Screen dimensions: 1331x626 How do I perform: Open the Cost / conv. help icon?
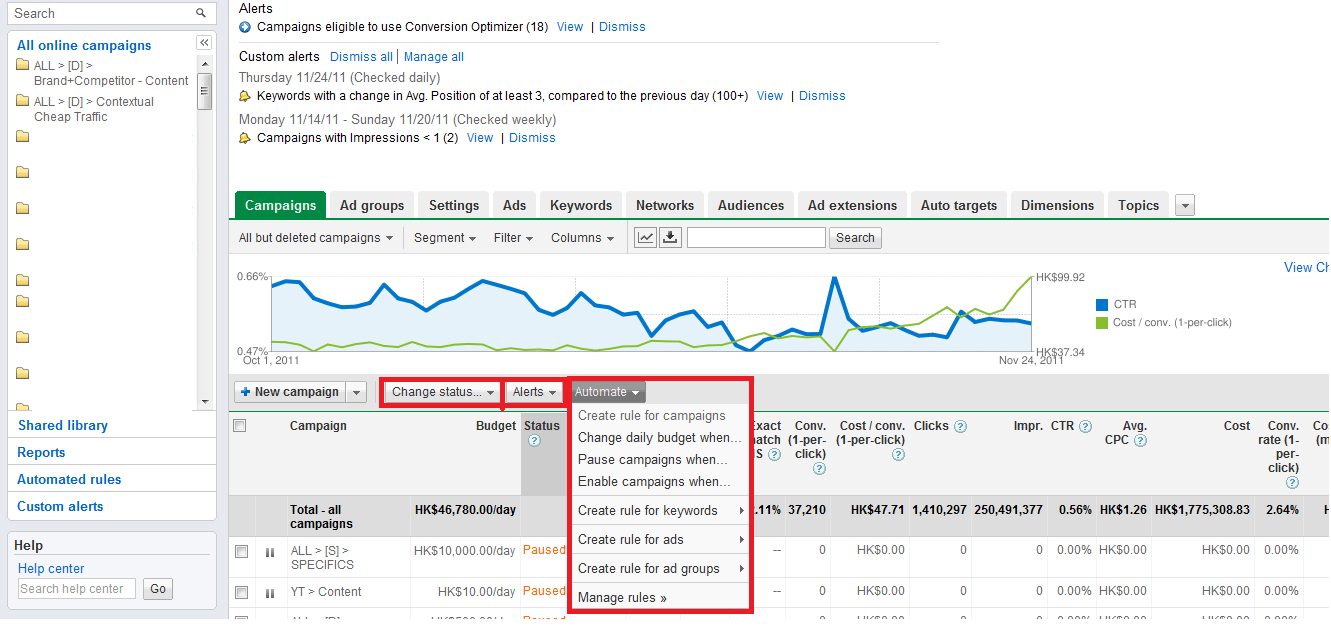[x=898, y=455]
